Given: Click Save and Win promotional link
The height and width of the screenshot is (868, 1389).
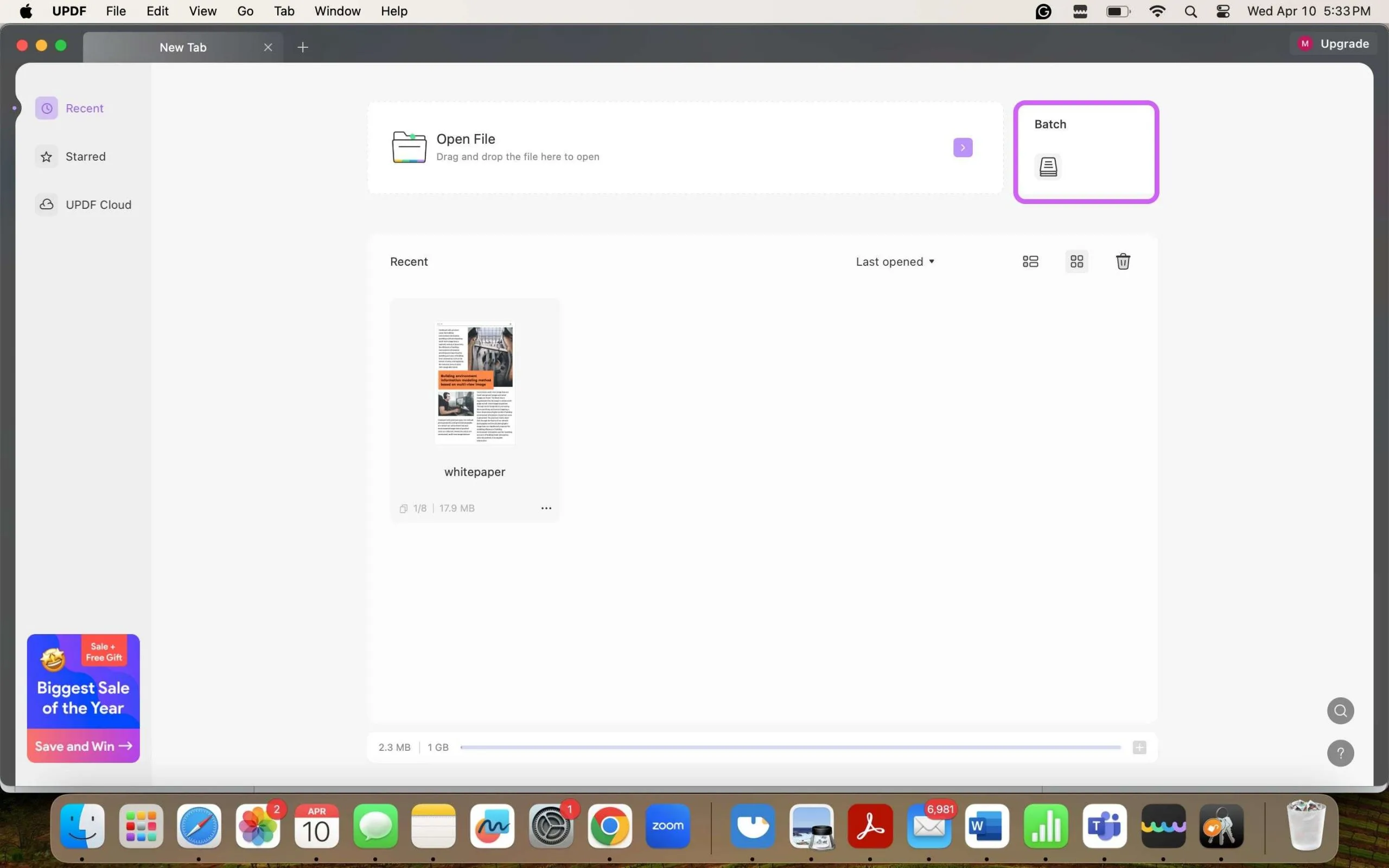Looking at the screenshot, I should click(83, 746).
